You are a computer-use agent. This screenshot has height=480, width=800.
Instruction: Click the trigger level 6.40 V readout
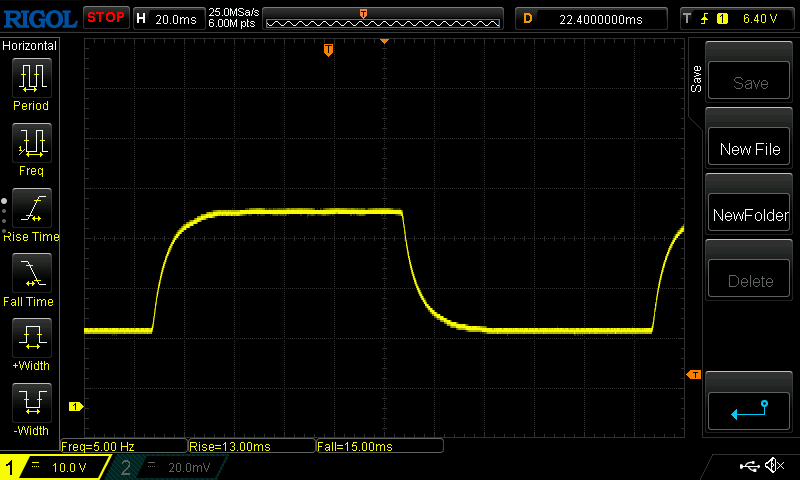pyautogui.click(x=760, y=19)
